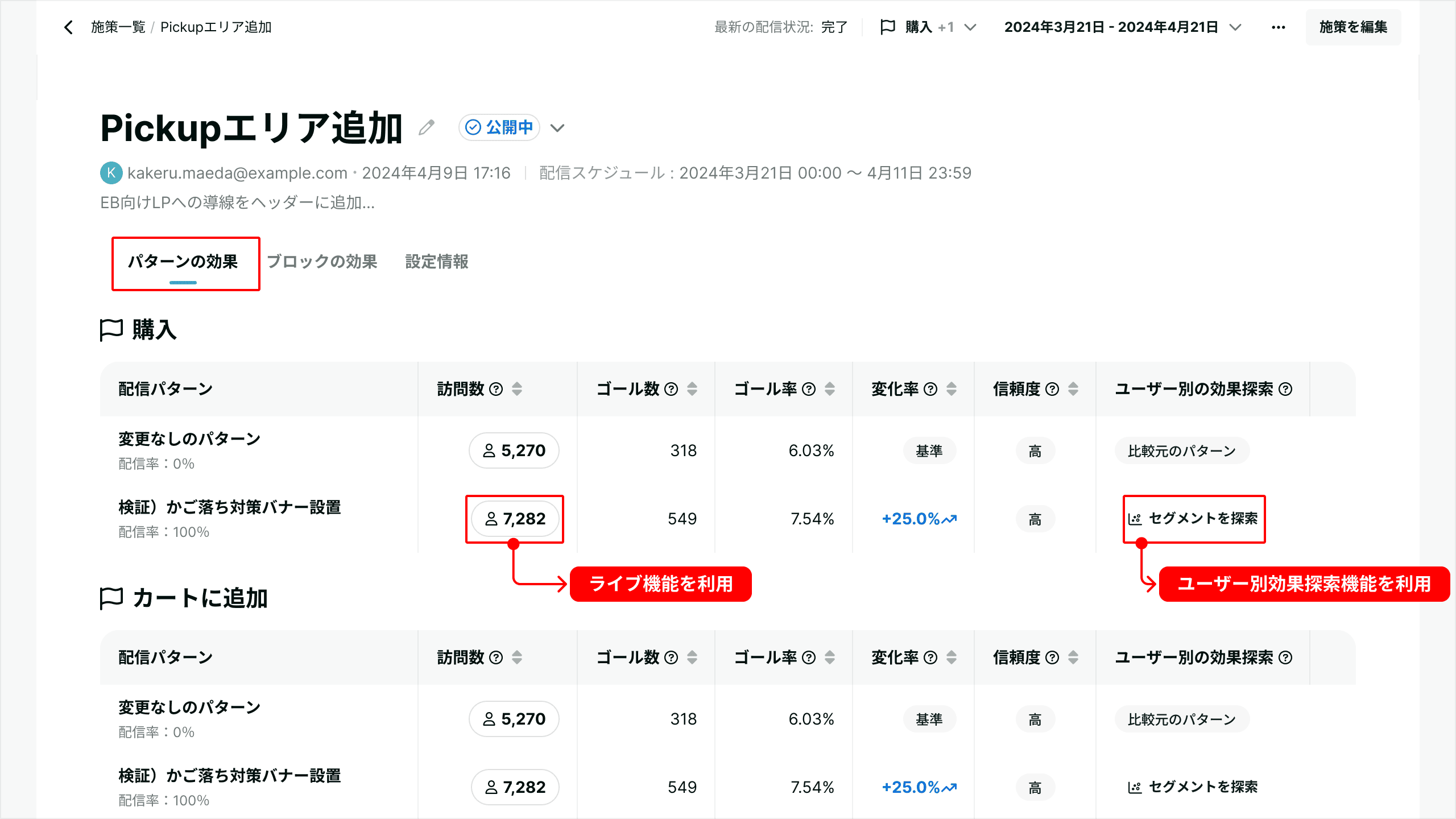Image resolution: width=1456 pixels, height=819 pixels.
Task: Expand the 公開中 status dropdown chevron
Action: point(557,128)
